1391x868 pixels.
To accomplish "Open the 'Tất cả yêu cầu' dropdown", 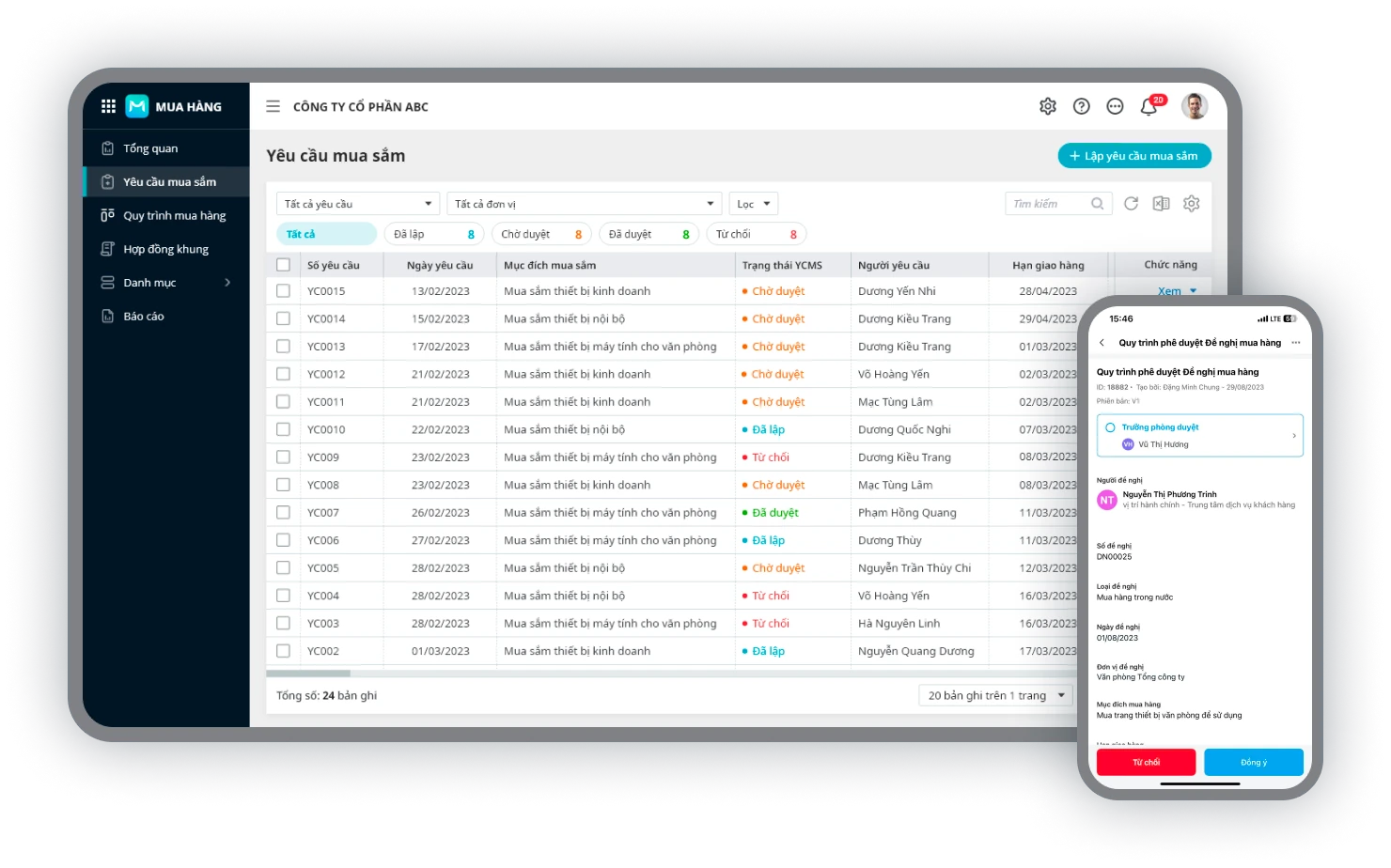I will [x=357, y=204].
